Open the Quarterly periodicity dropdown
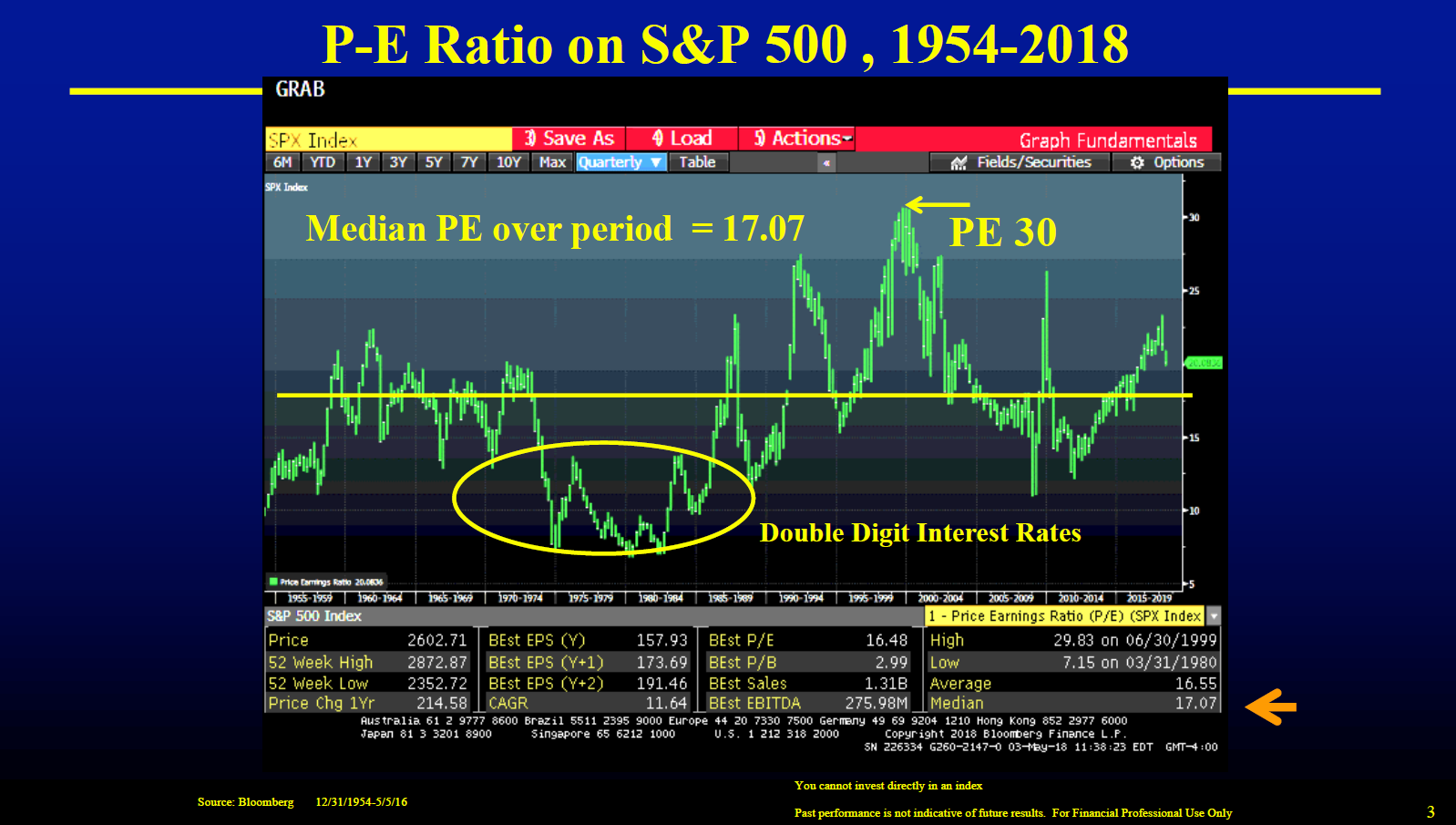Image resolution: width=1456 pixels, height=825 pixels. pos(621,162)
